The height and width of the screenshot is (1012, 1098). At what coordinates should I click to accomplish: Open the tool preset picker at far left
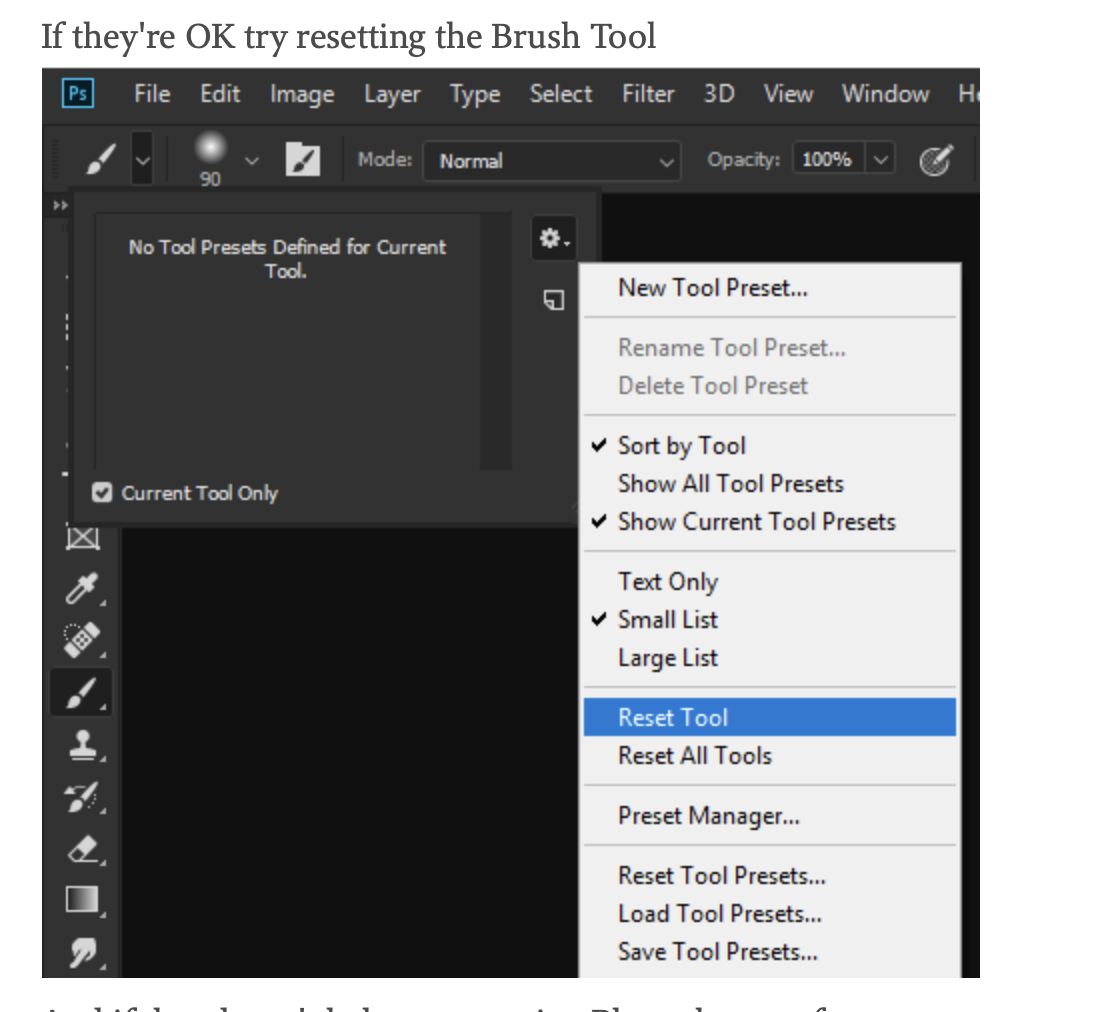[x=141, y=159]
